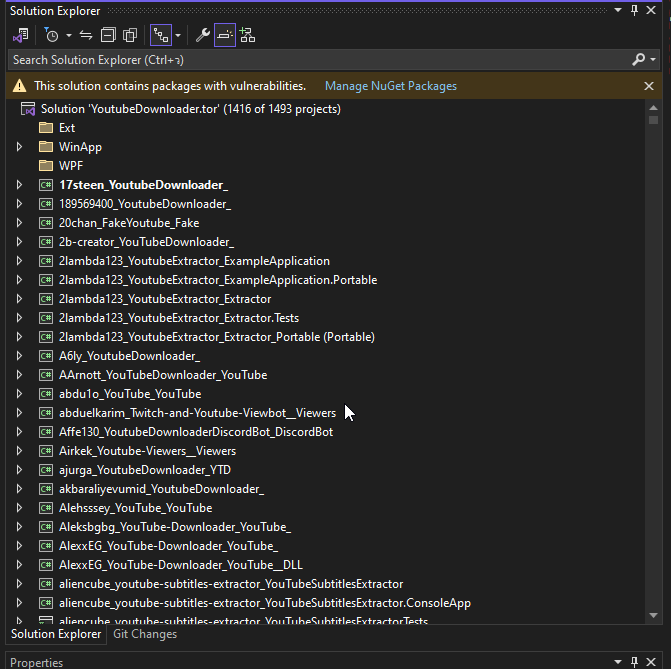Click the WPF folder icon
The image size is (671, 669).
46,166
